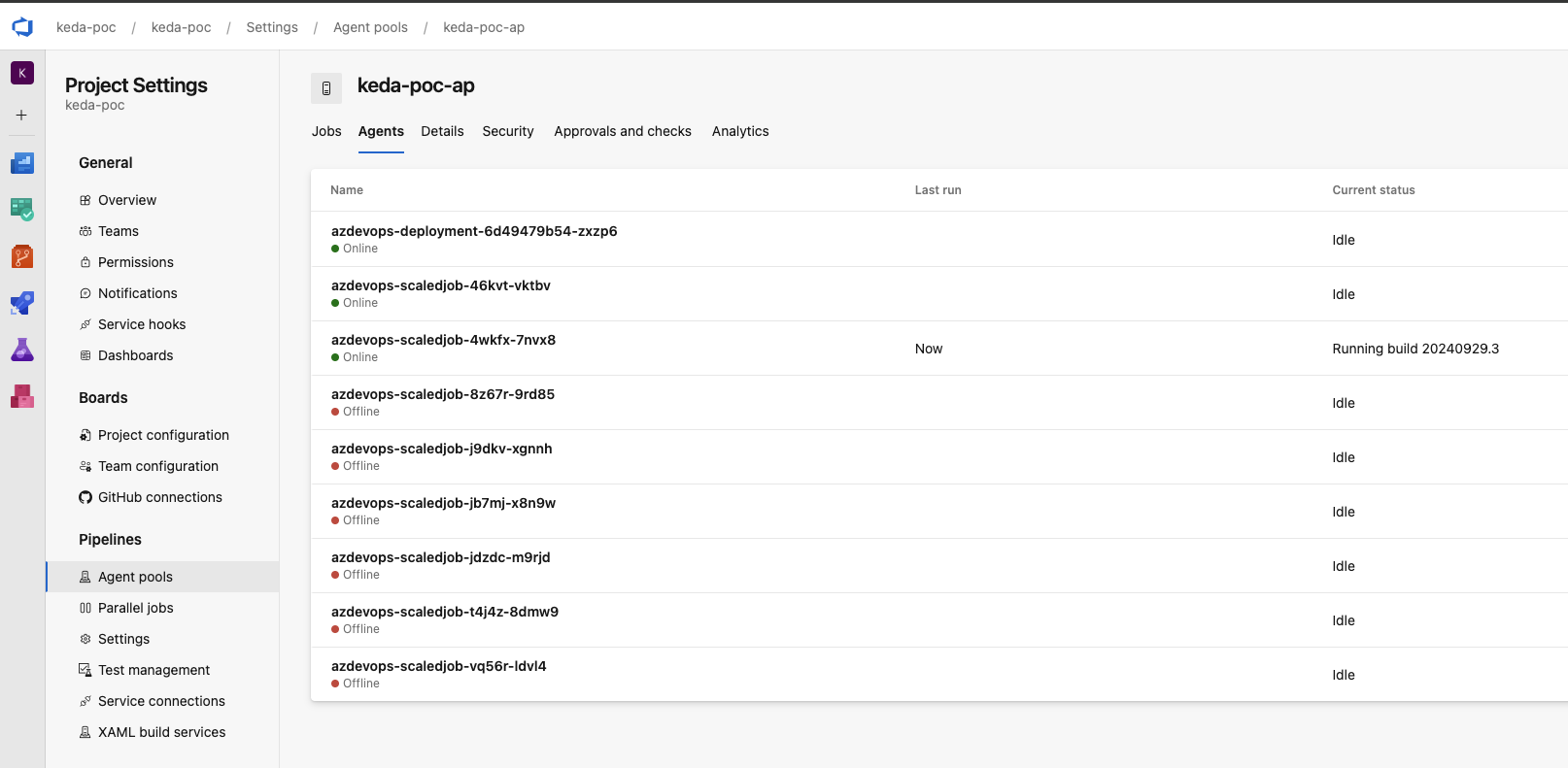Open the Overview hub icon in rail
The image size is (1568, 768).
[x=22, y=163]
